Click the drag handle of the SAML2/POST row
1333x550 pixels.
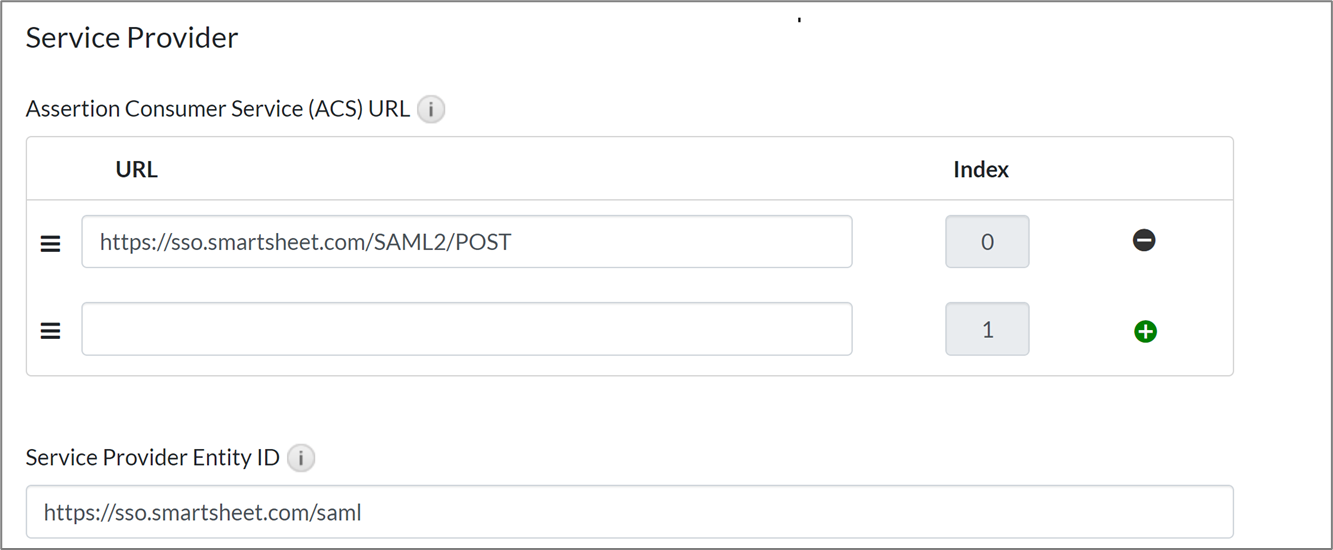pyautogui.click(x=50, y=243)
